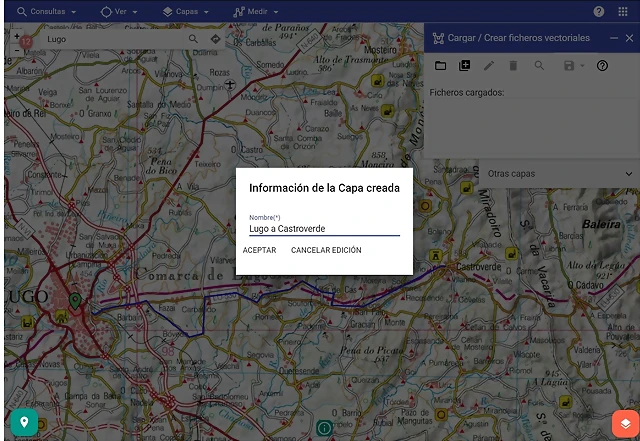Click the teal location pin button

[x=24, y=422]
